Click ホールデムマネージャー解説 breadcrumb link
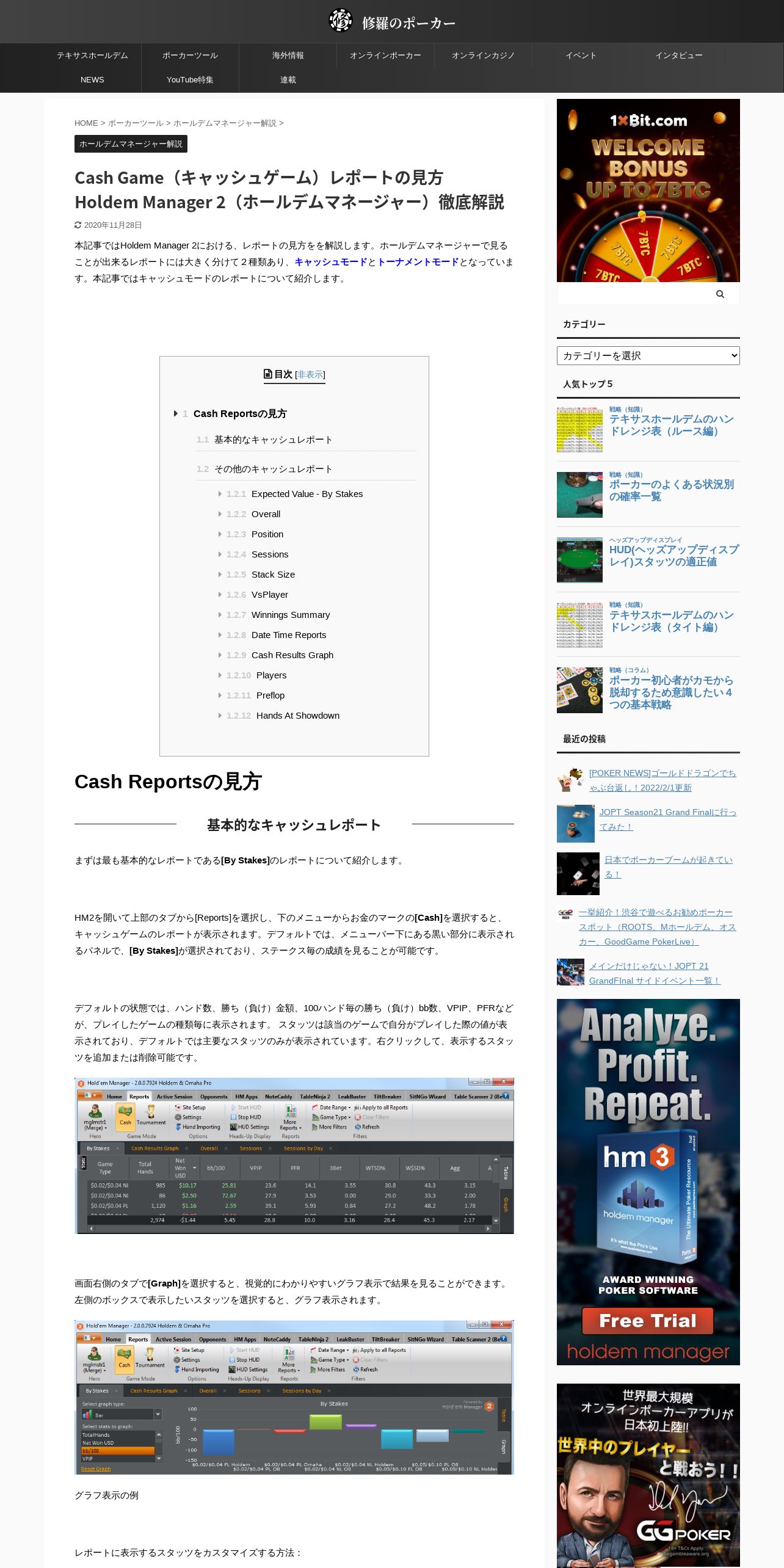The image size is (784, 1568). [x=225, y=123]
